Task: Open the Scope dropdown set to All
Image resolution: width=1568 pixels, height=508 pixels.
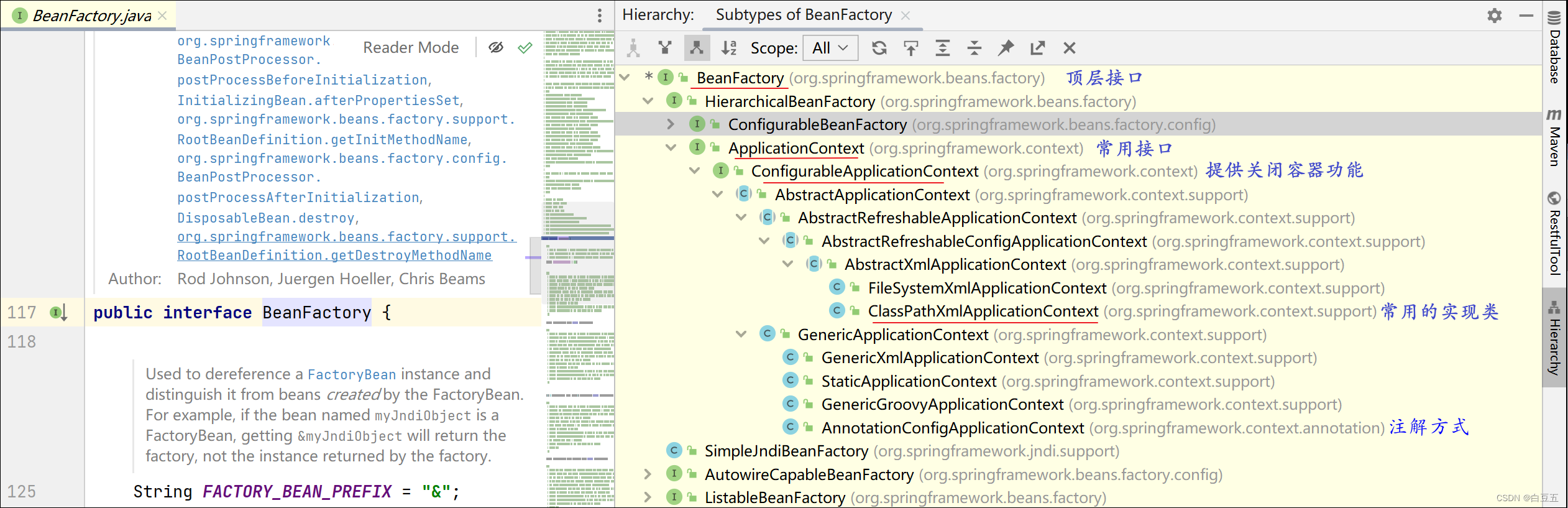Action: 830,48
